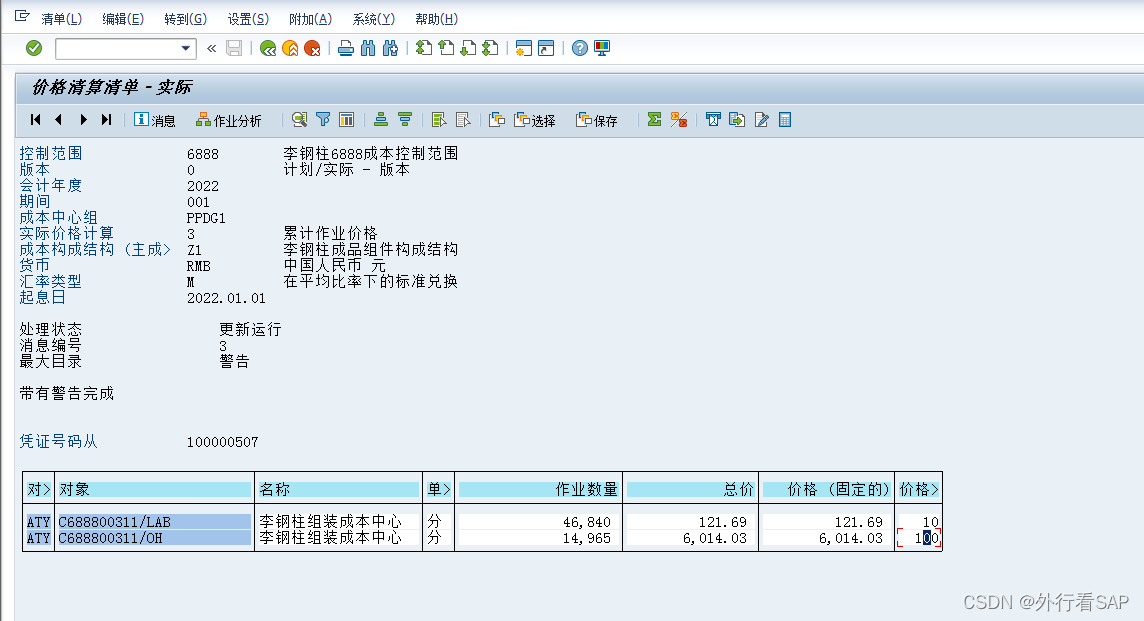The image size is (1144, 621).
Task: Click the orange Exit icon
Action: [x=290, y=48]
